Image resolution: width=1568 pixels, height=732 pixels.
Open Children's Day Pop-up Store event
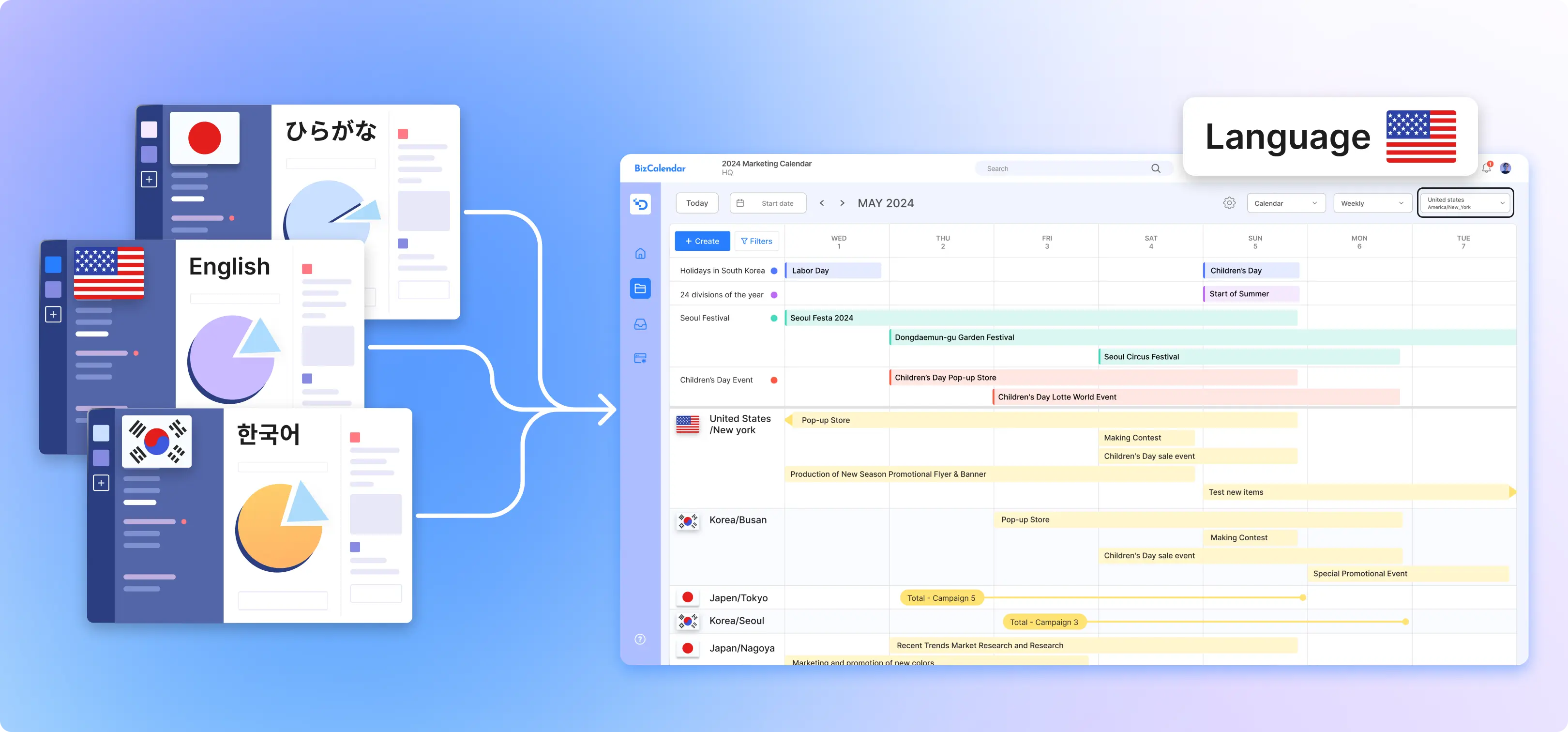(x=1093, y=378)
